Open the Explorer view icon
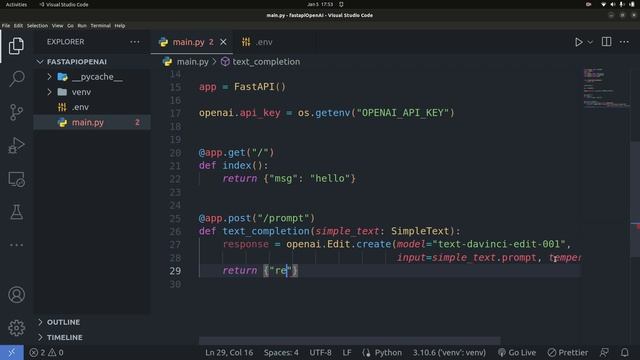Screen dimensions: 640x360 16,46
